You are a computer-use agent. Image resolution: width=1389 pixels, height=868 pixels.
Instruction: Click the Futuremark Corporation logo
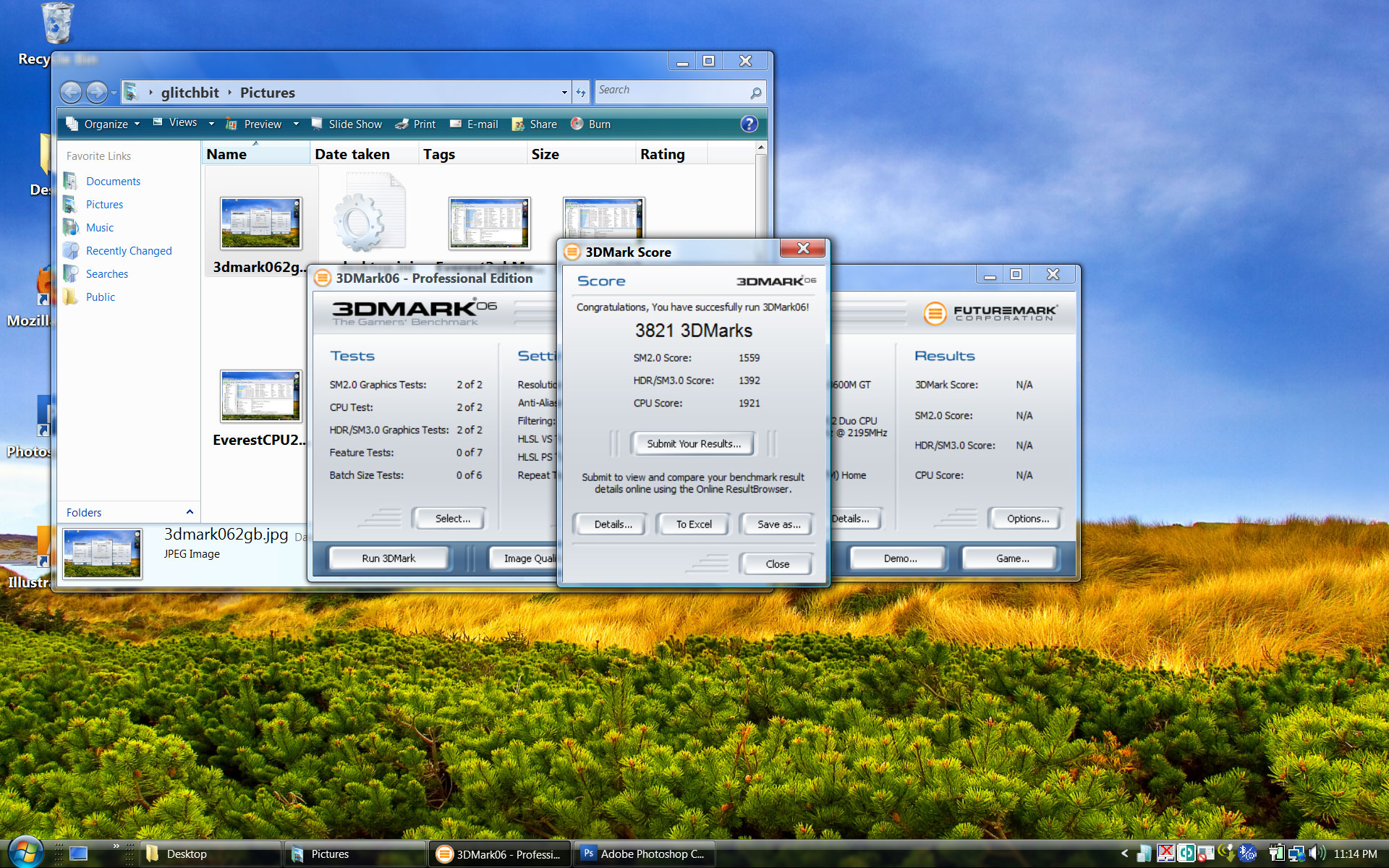tap(990, 313)
